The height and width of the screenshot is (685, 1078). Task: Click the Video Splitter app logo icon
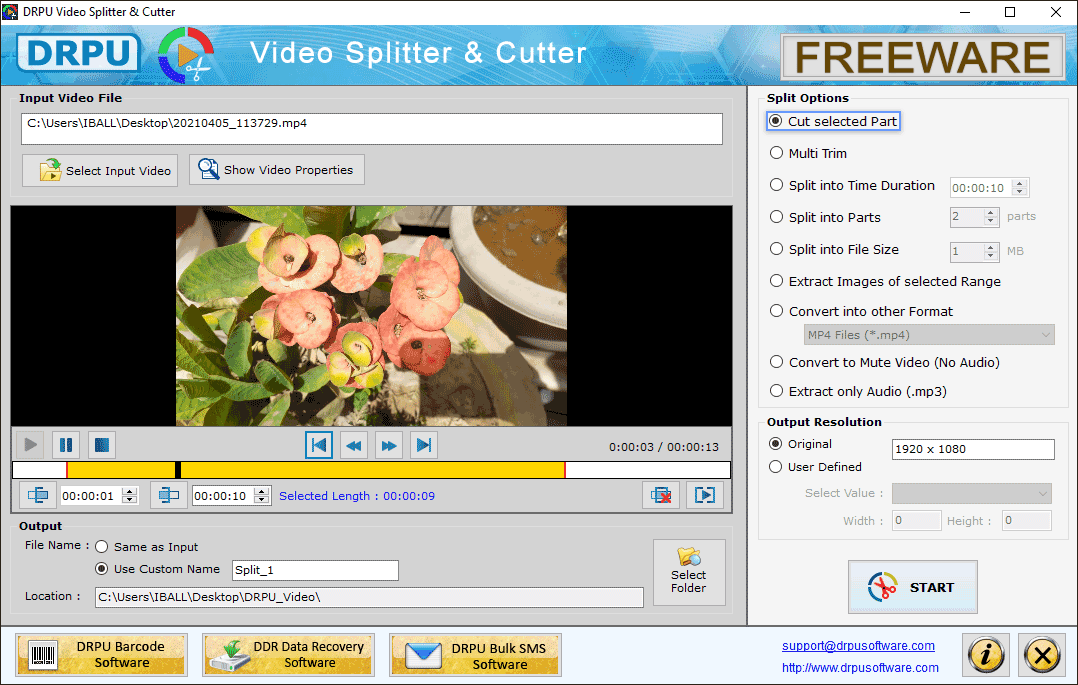pos(186,55)
